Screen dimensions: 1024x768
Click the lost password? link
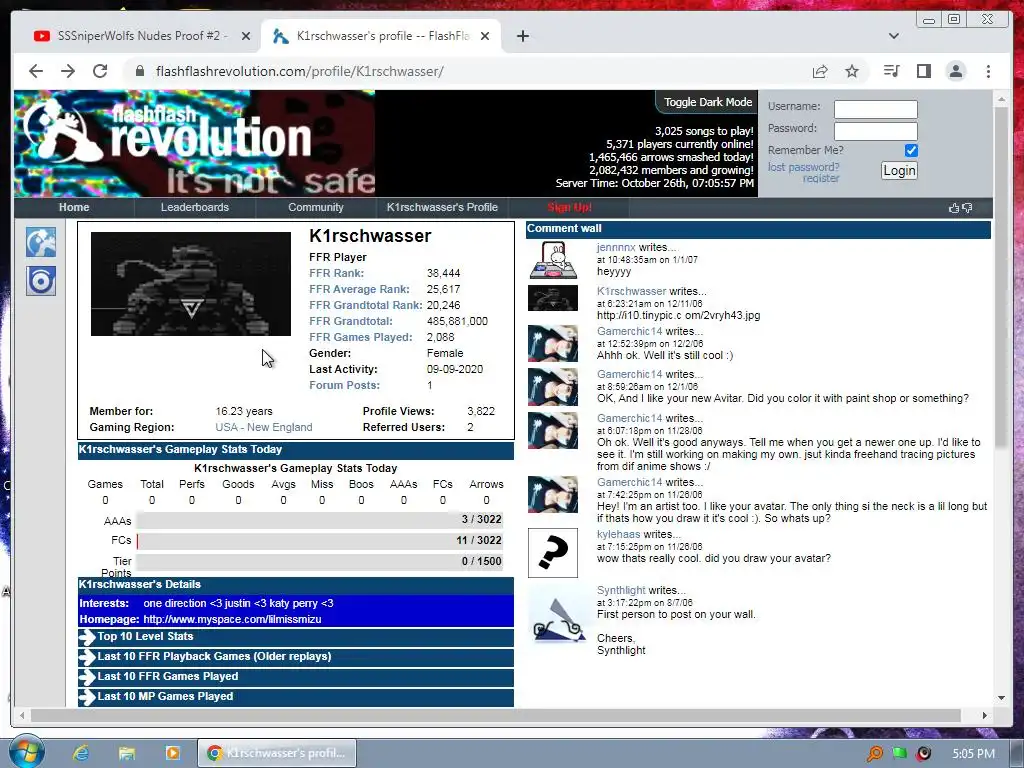coord(803,167)
